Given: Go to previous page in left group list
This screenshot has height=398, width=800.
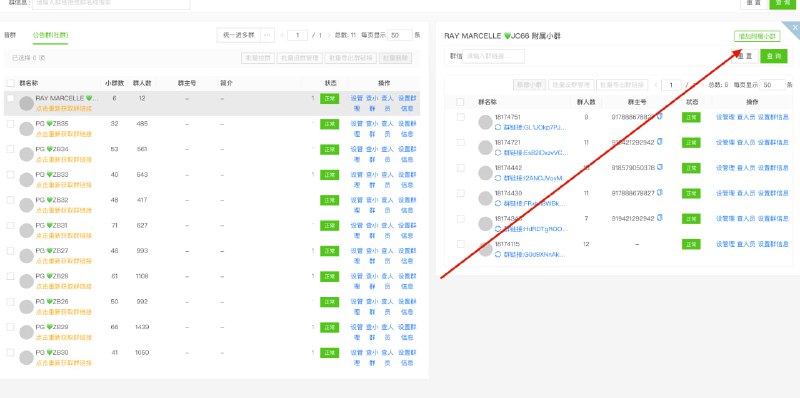Looking at the screenshot, I should tap(282, 35).
